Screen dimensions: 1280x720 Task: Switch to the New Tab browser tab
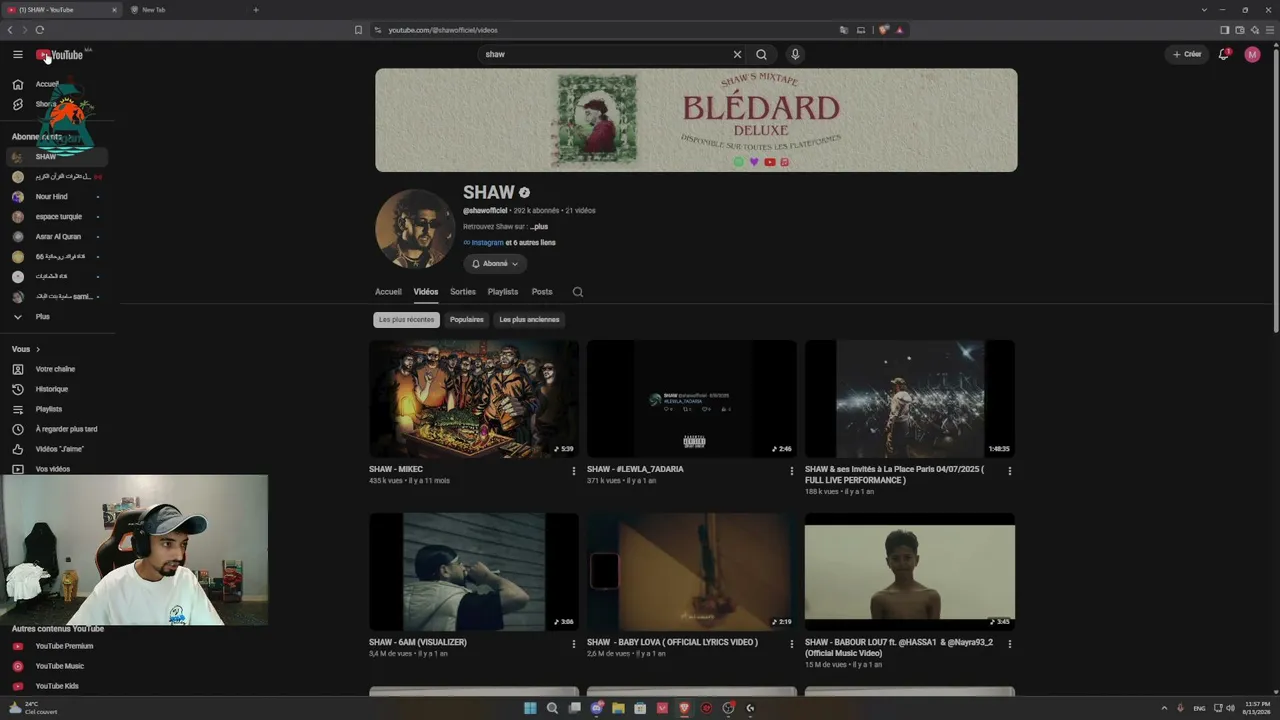click(x=186, y=10)
